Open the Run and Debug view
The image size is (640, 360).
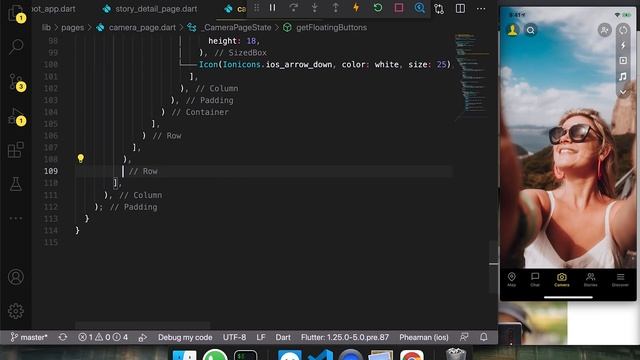[17, 117]
